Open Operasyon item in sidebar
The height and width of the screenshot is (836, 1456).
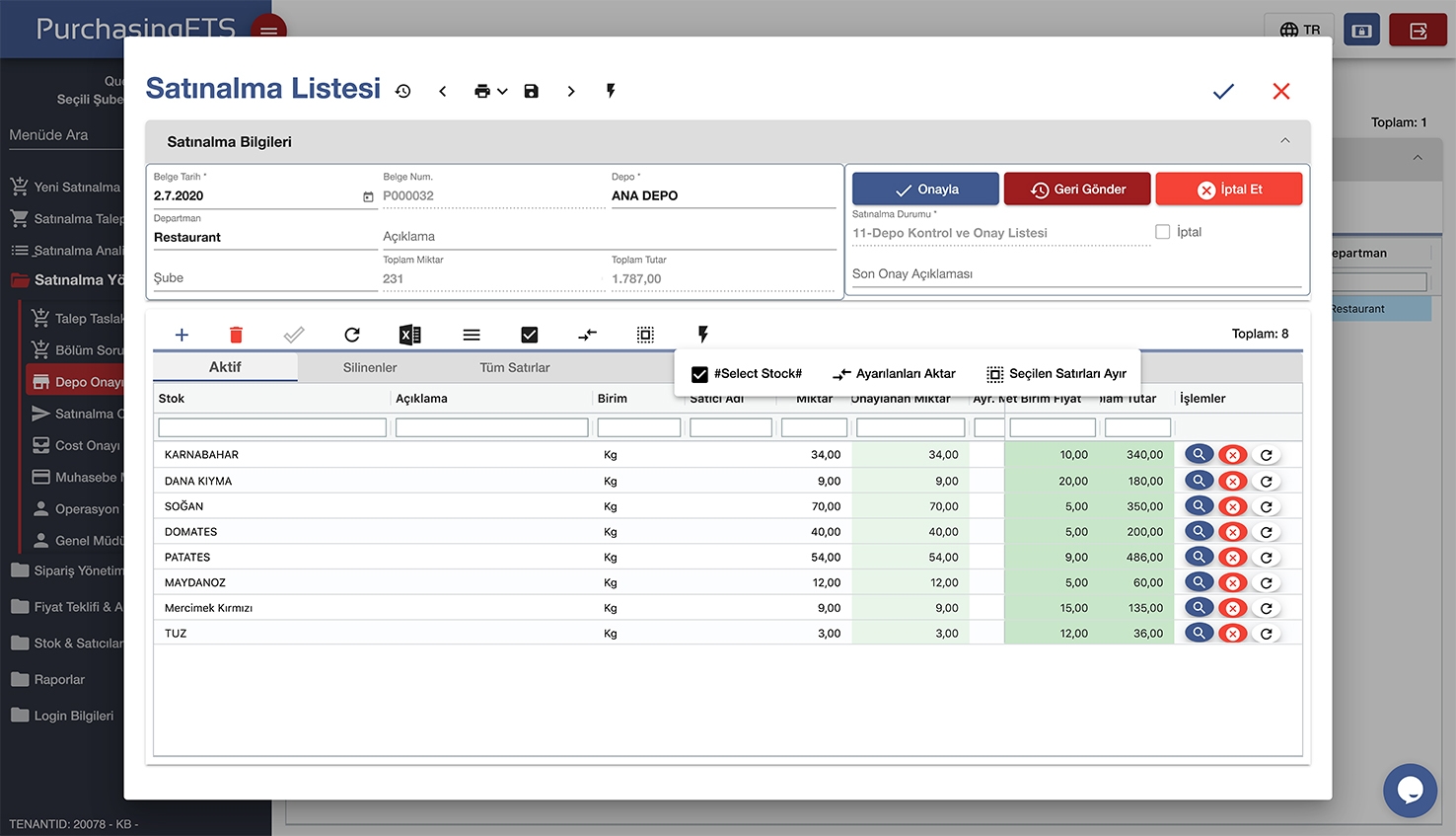(76, 509)
